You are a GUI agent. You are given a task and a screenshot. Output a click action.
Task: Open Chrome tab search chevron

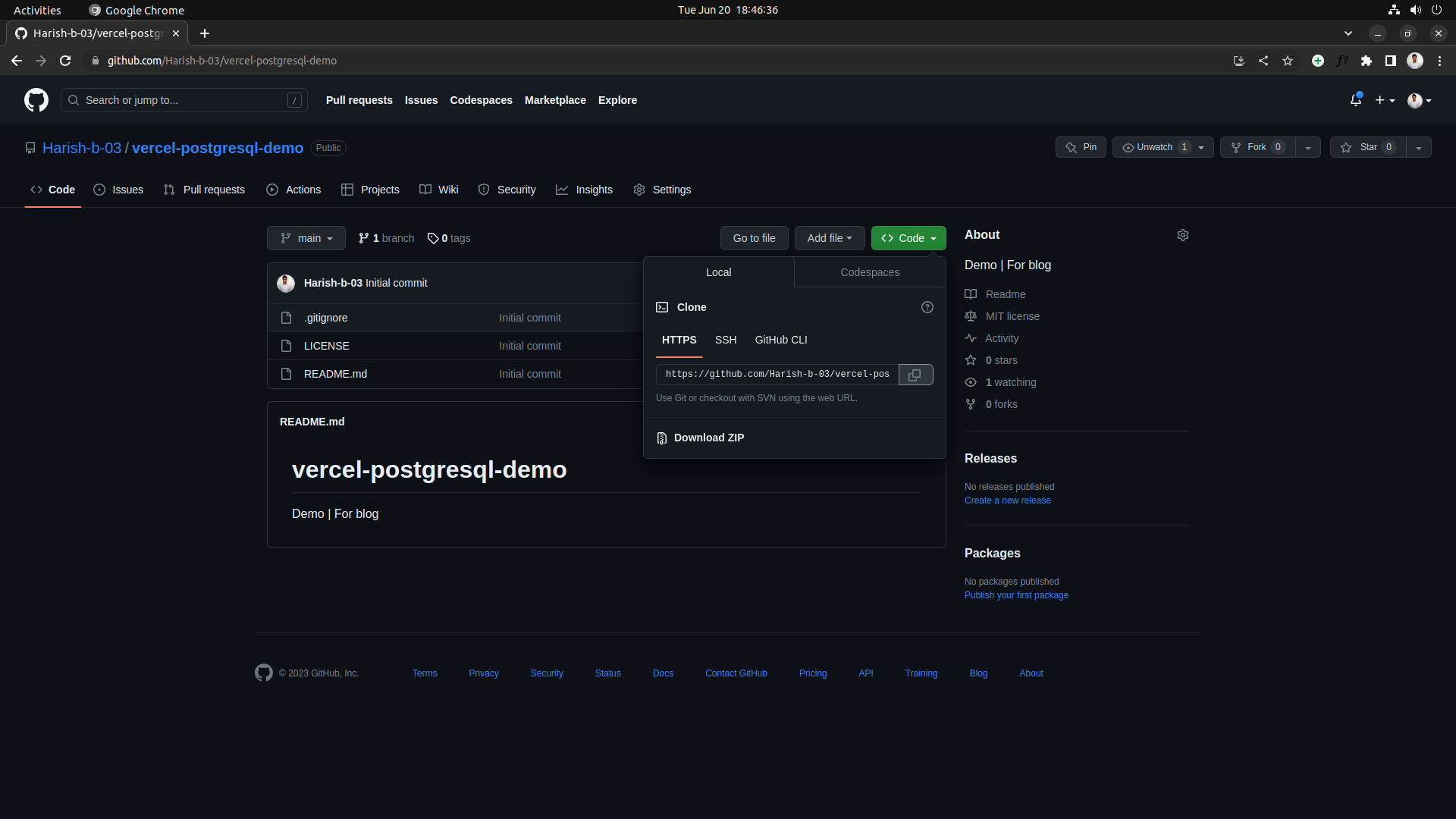(1348, 33)
